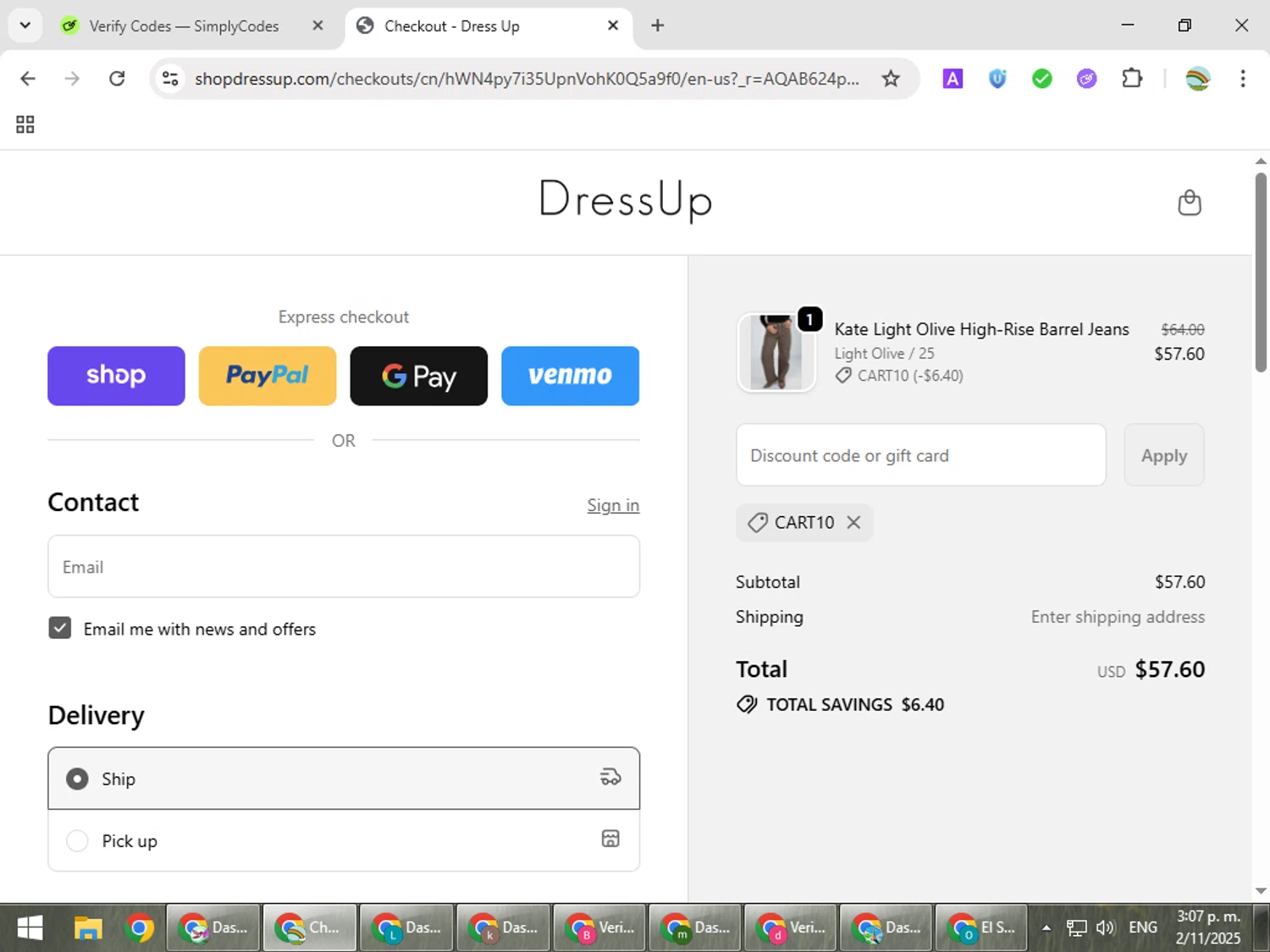Screen dimensions: 1270x952
Task: Show hidden system tray icons
Action: click(1046, 928)
